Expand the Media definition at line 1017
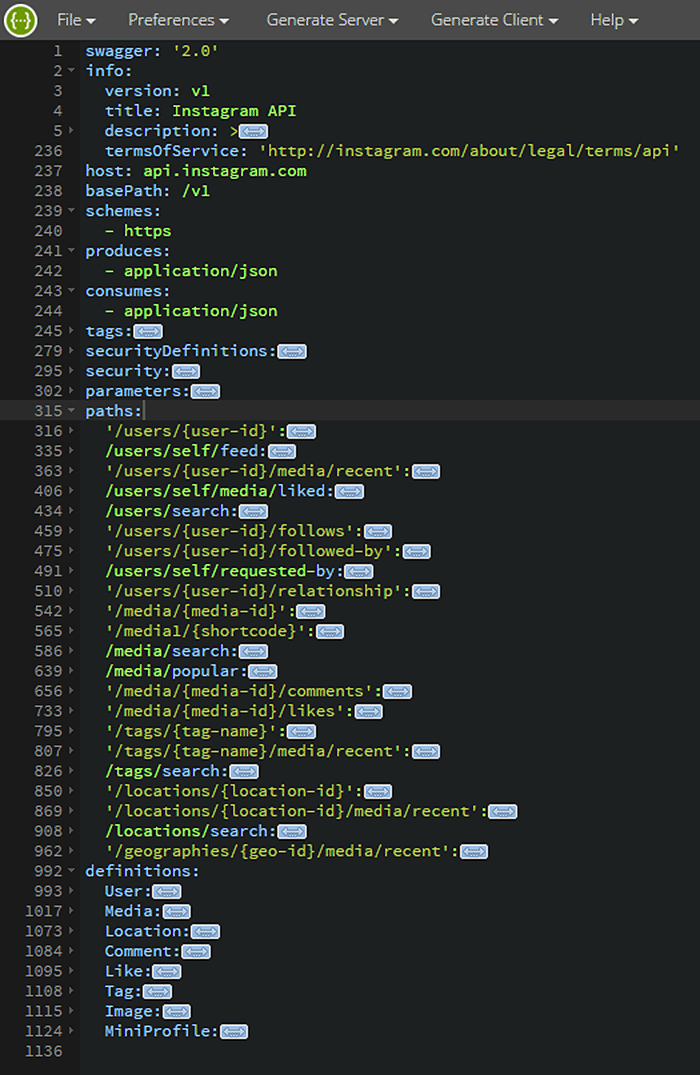This screenshot has height=1075, width=700. pos(71,911)
